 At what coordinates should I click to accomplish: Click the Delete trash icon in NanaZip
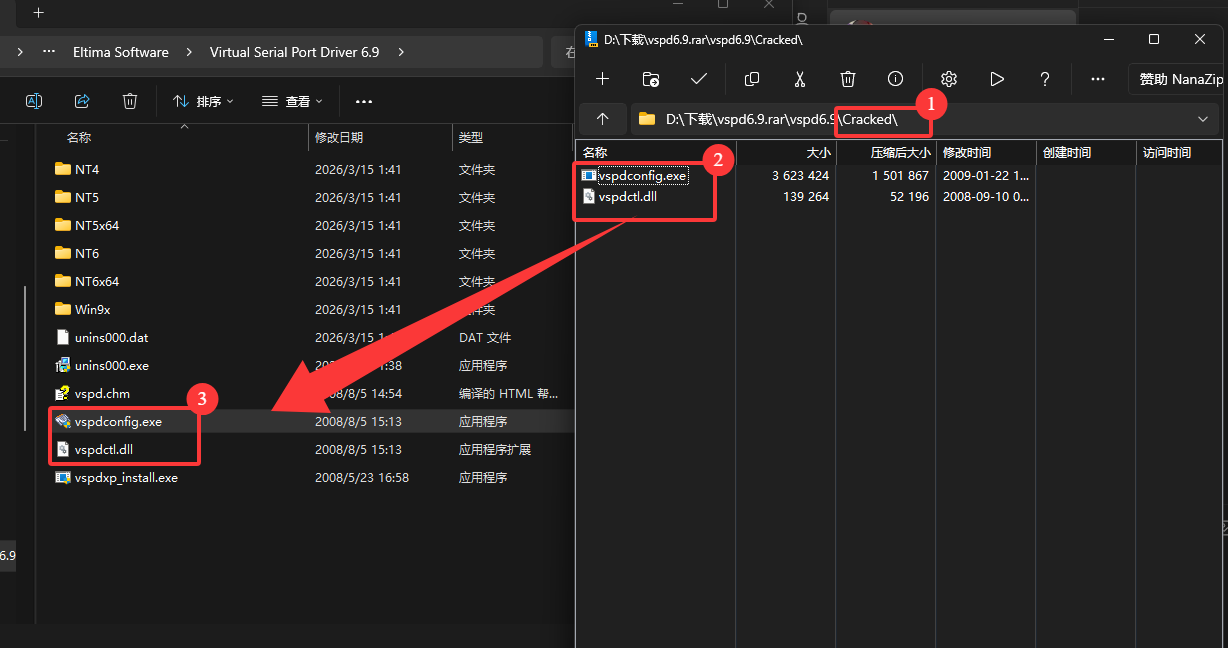pyautogui.click(x=848, y=79)
